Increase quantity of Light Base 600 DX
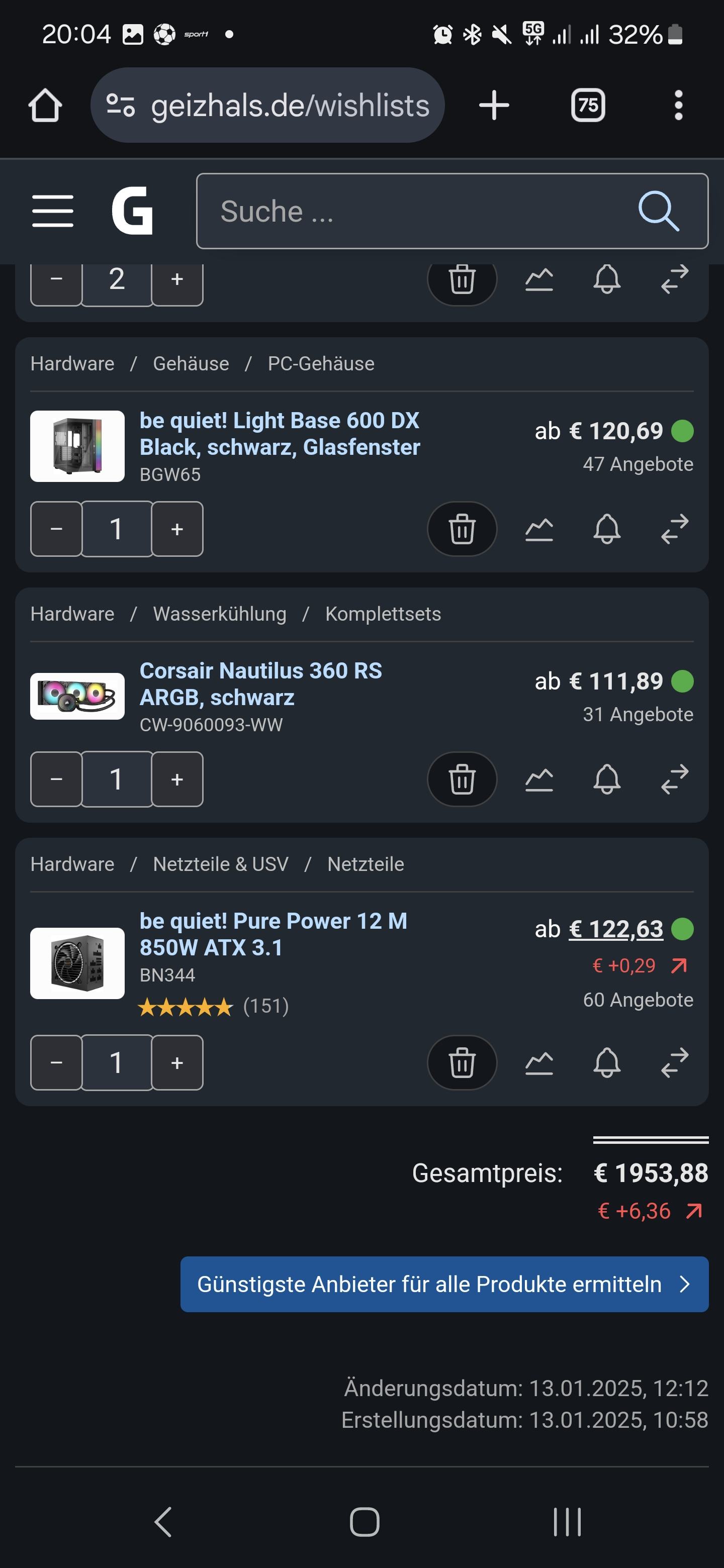 click(x=177, y=529)
